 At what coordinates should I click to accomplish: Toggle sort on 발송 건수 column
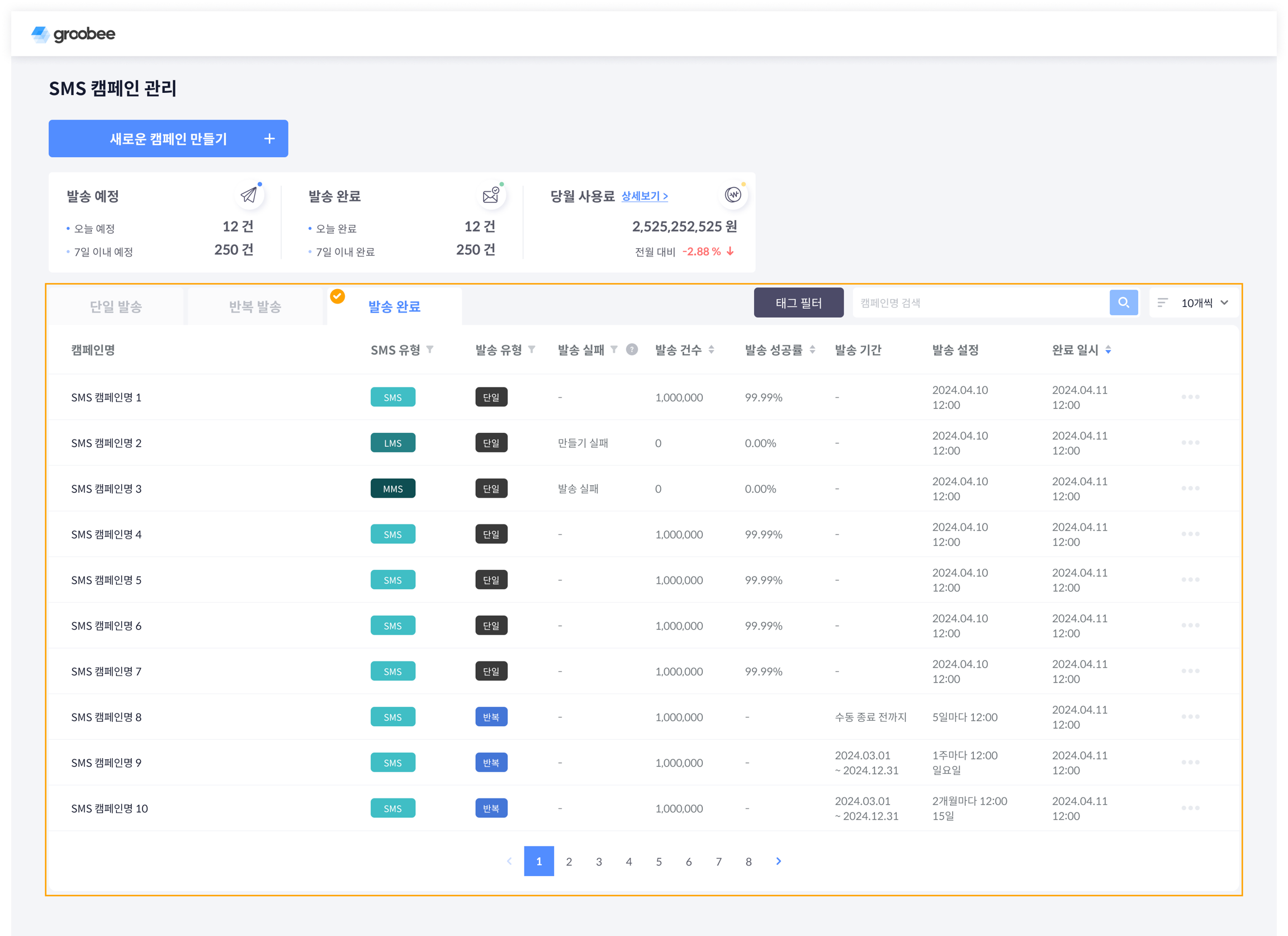tap(712, 350)
